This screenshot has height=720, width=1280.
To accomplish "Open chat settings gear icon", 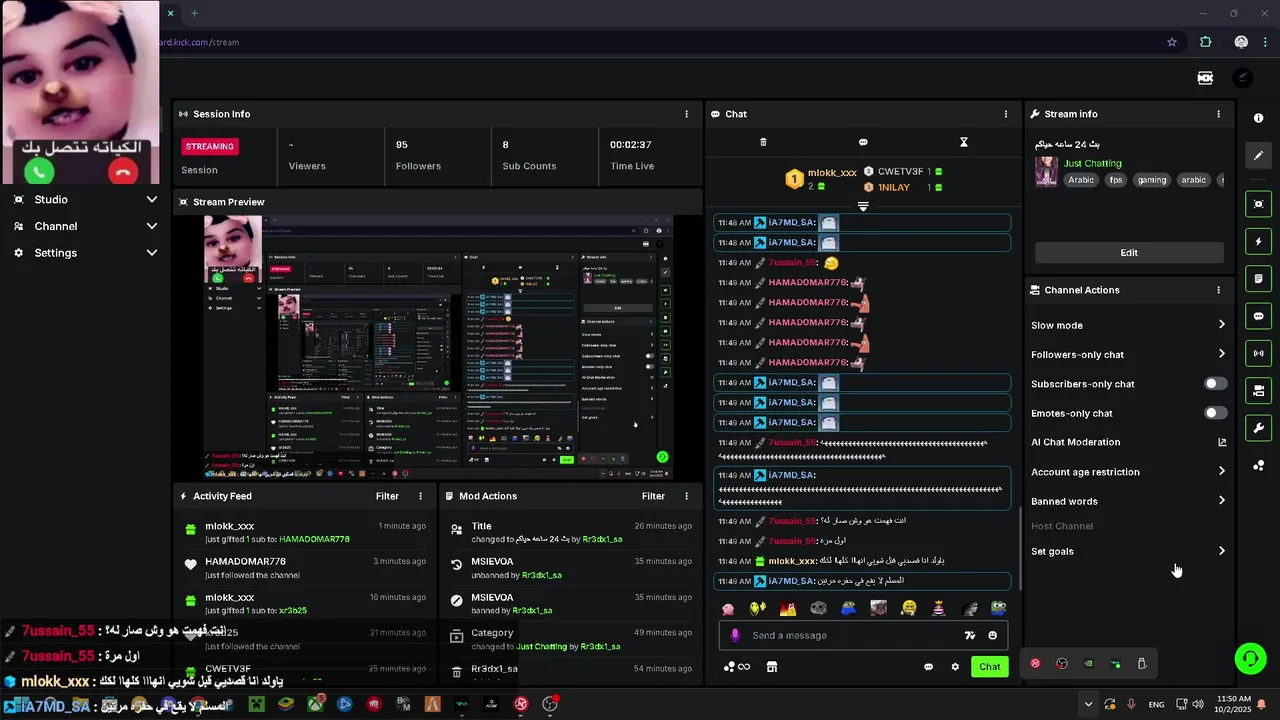I will (955, 667).
